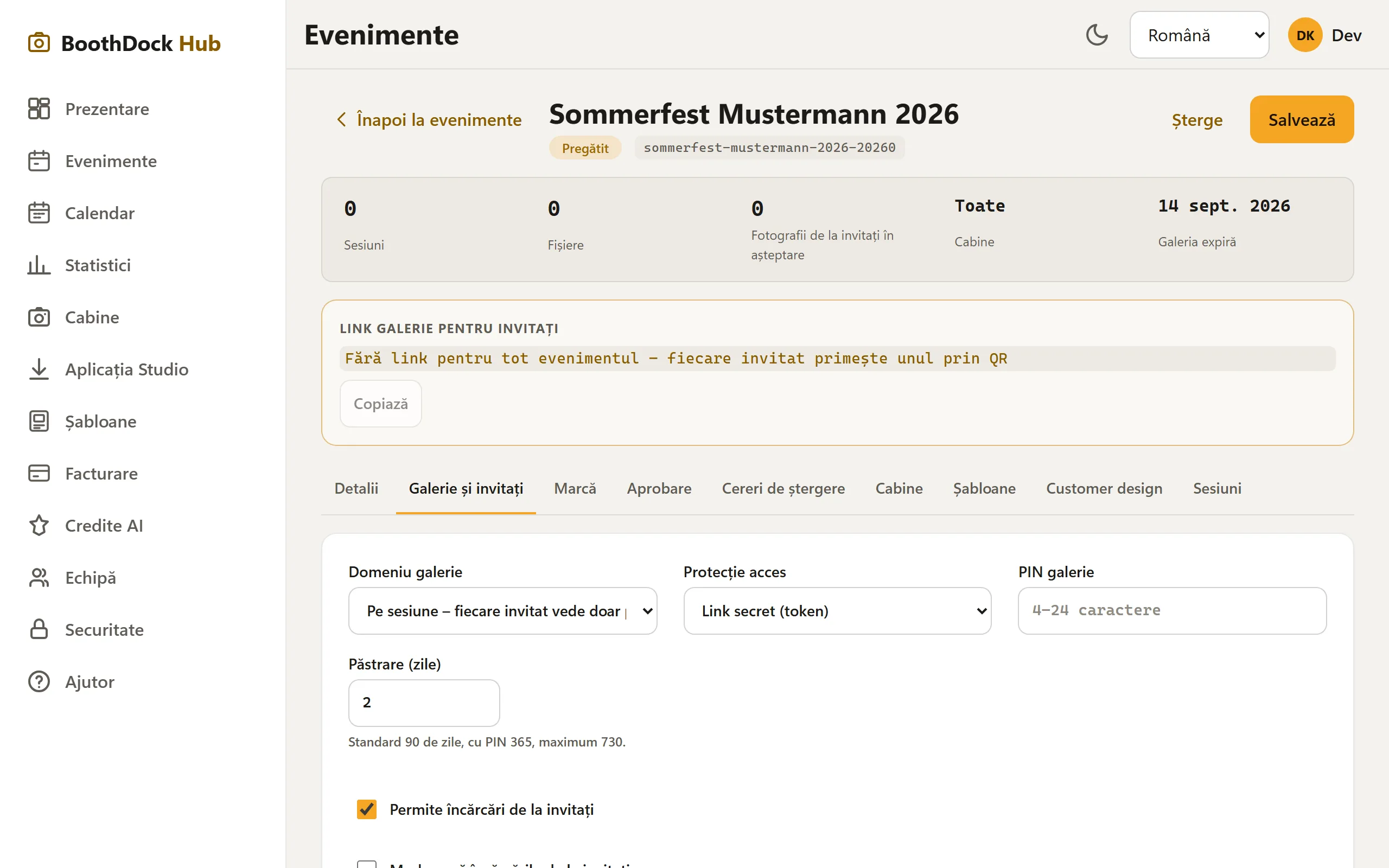Open the Ajutor question mark icon
This screenshot has width=1389, height=868.
39,681
